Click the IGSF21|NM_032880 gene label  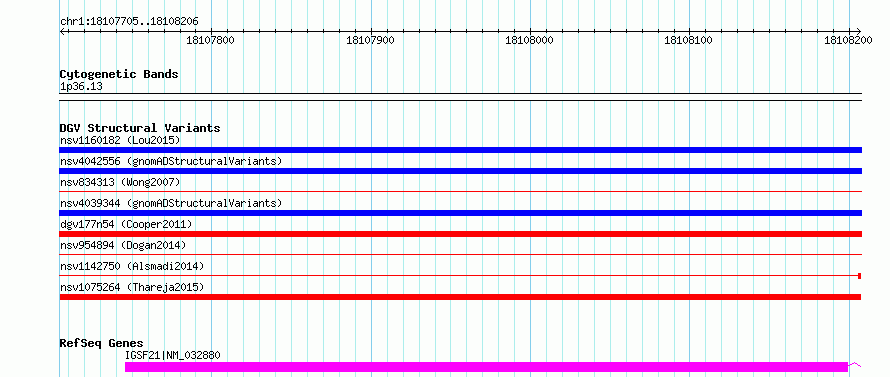173,356
